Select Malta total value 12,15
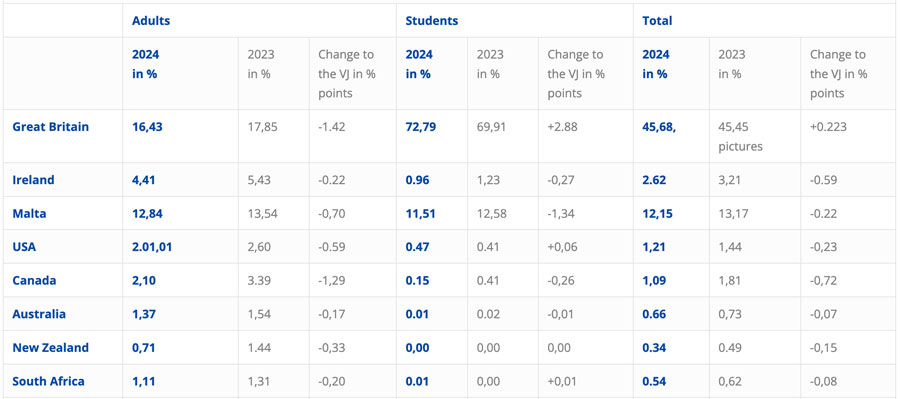900x399 pixels. [657, 214]
